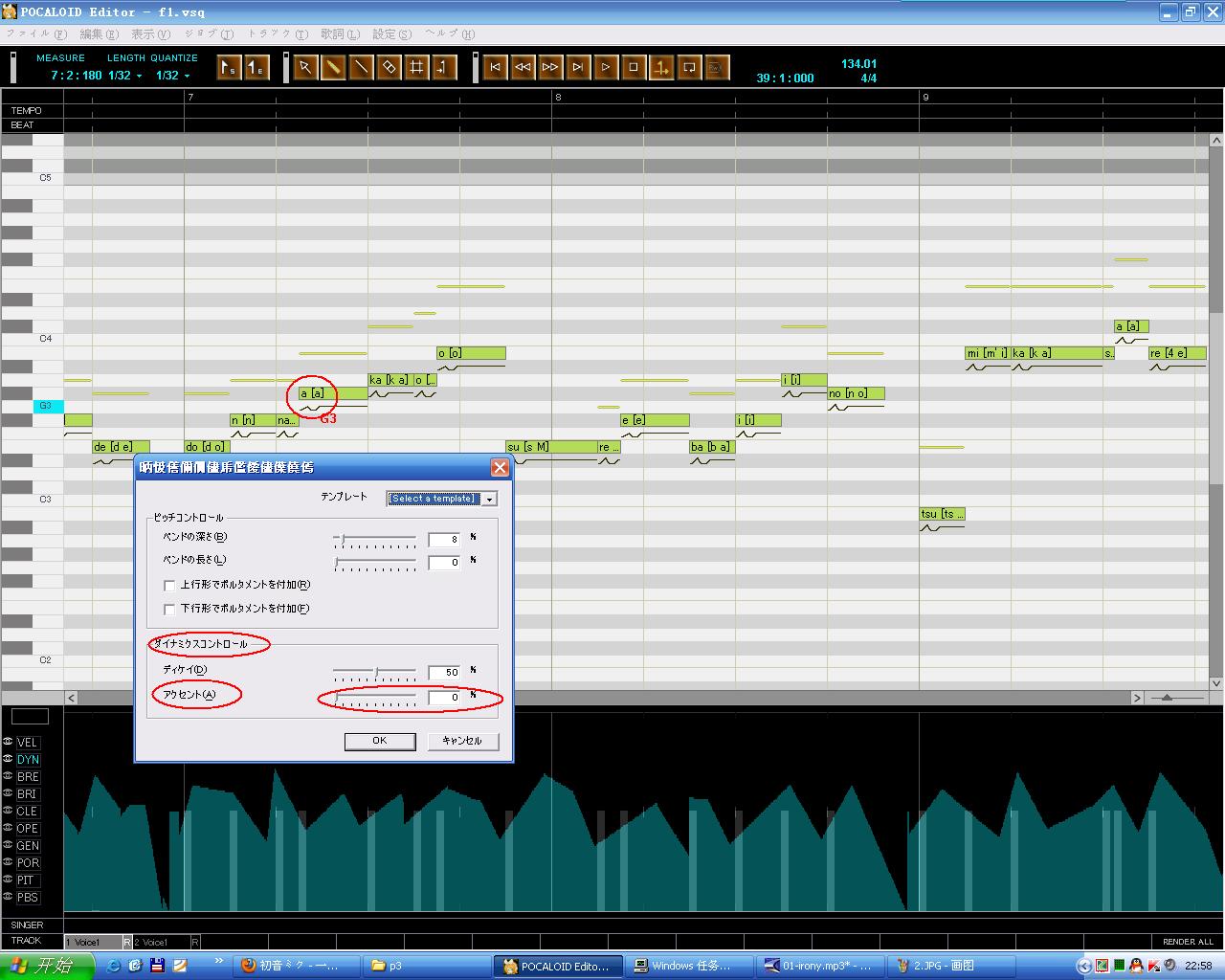Viewport: 1225px width, 980px height.
Task: Click the RENDER ALL button
Action: click(x=1188, y=942)
